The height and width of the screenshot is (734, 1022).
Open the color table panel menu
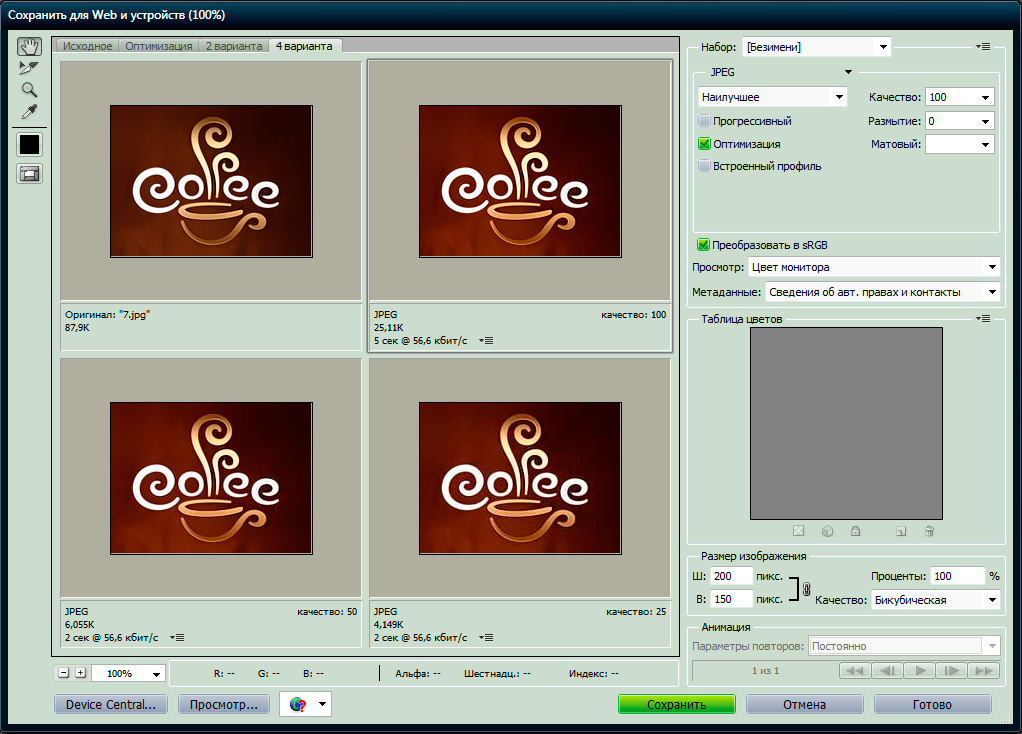[x=984, y=319]
